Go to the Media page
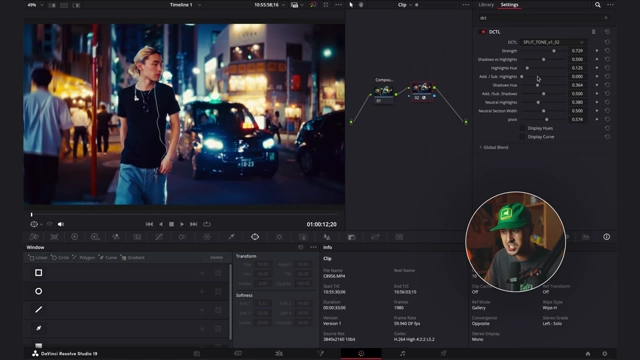The width and height of the screenshot is (640, 360). tap(197, 353)
